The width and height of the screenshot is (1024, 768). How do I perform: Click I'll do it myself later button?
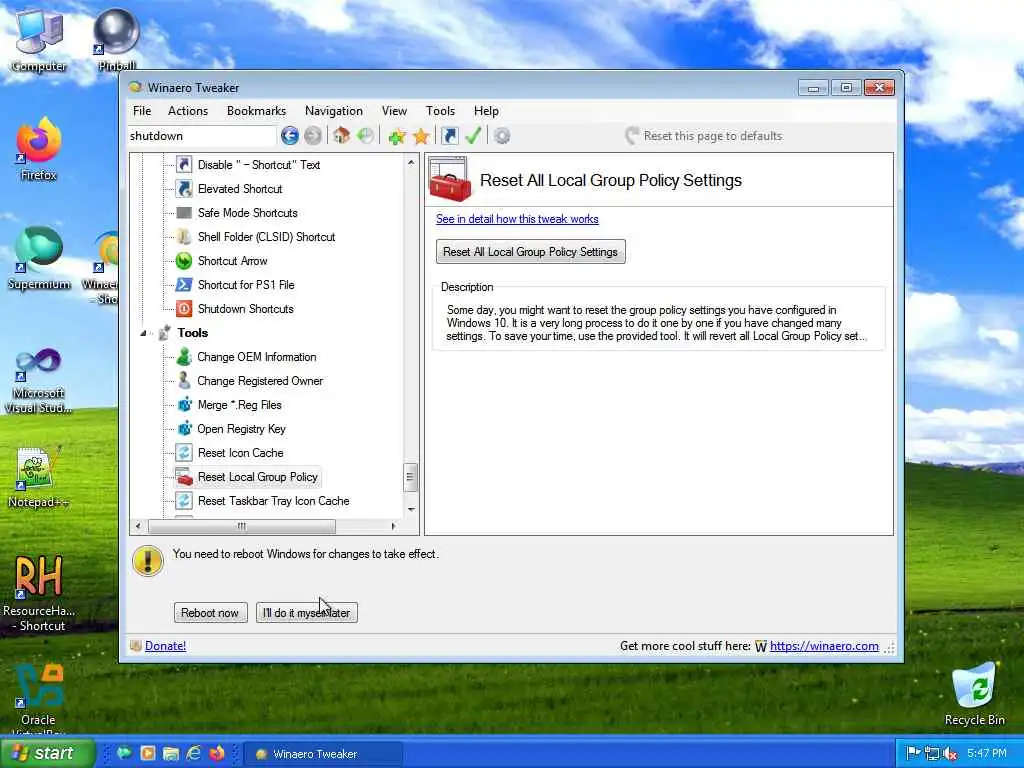(306, 613)
